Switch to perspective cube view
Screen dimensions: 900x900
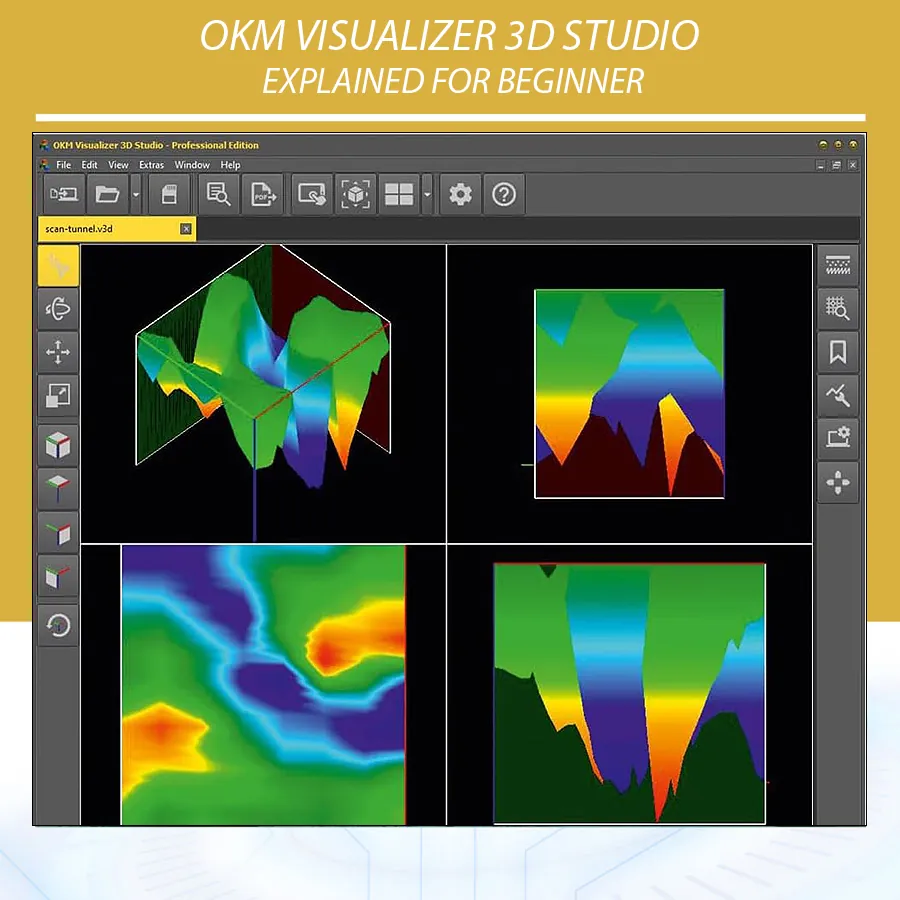pos(58,445)
